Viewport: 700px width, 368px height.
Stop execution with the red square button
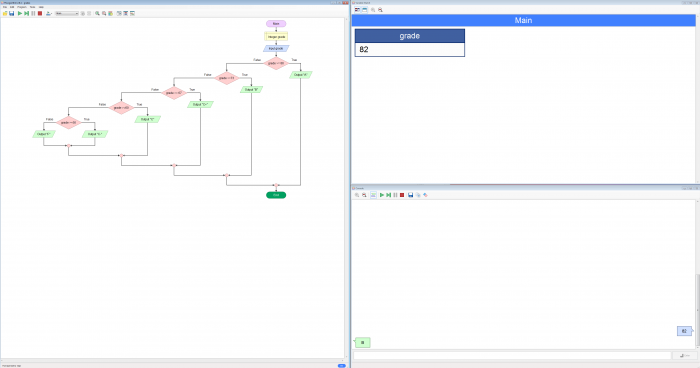point(40,13)
